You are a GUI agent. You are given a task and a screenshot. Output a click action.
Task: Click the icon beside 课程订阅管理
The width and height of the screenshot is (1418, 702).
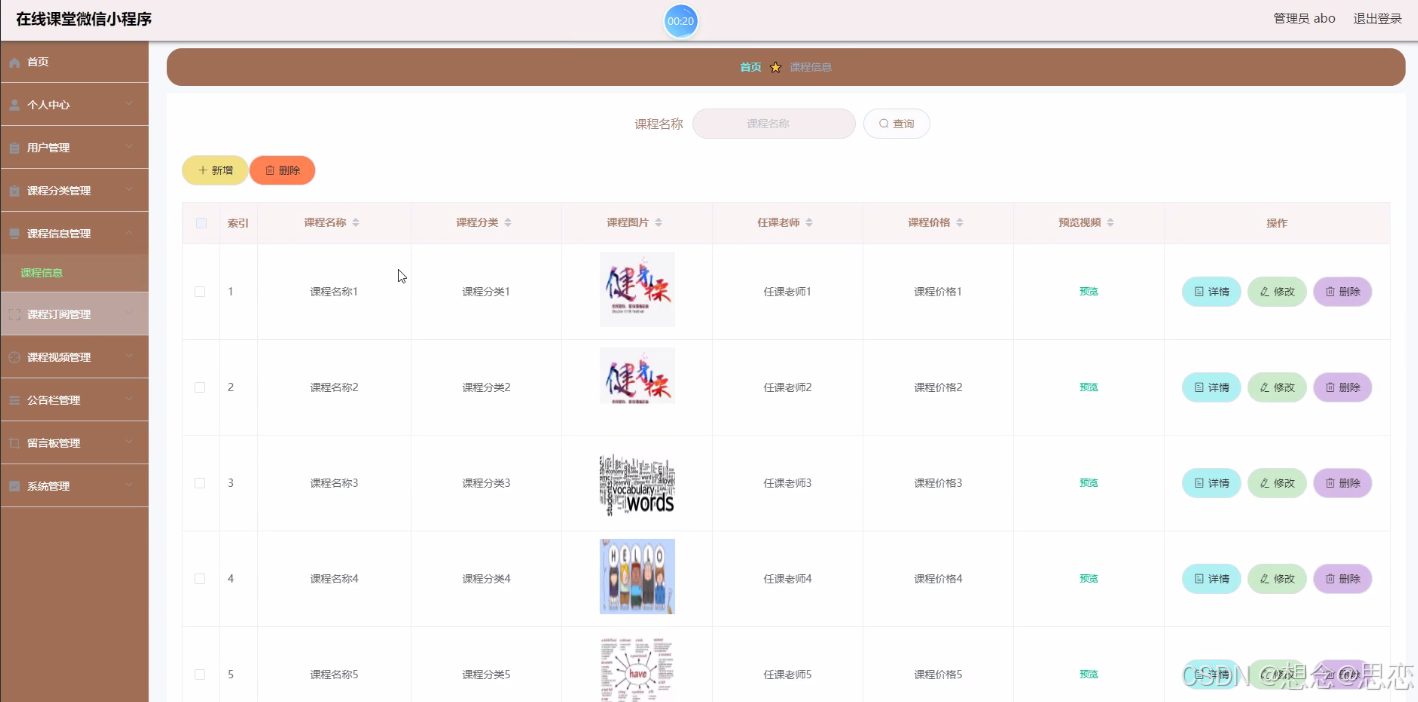click(14, 314)
